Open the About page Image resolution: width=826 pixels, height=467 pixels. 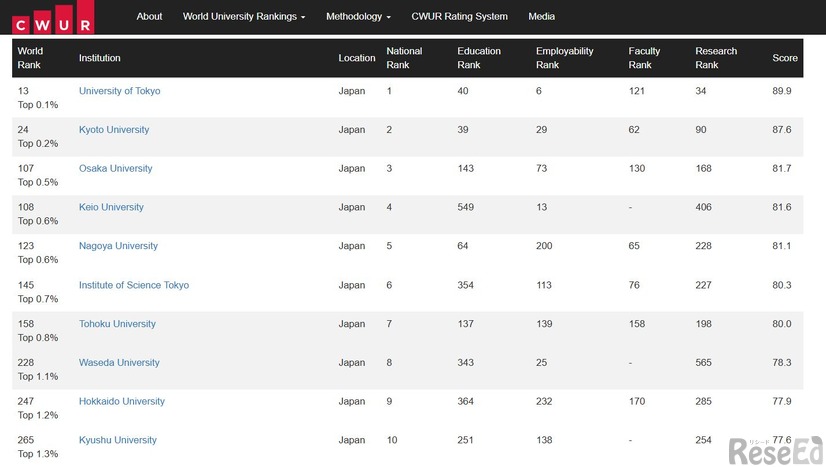click(149, 16)
